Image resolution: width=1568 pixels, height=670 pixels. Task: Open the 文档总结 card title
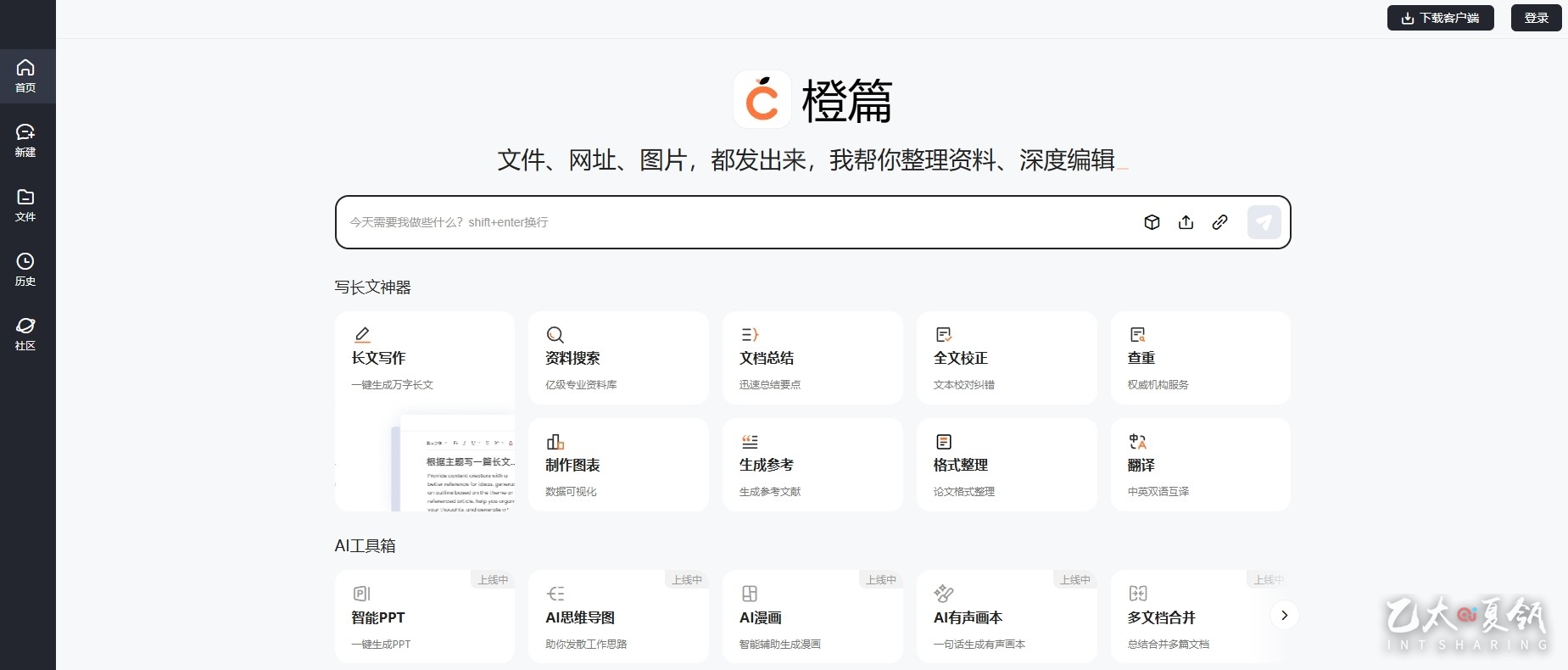(x=767, y=358)
